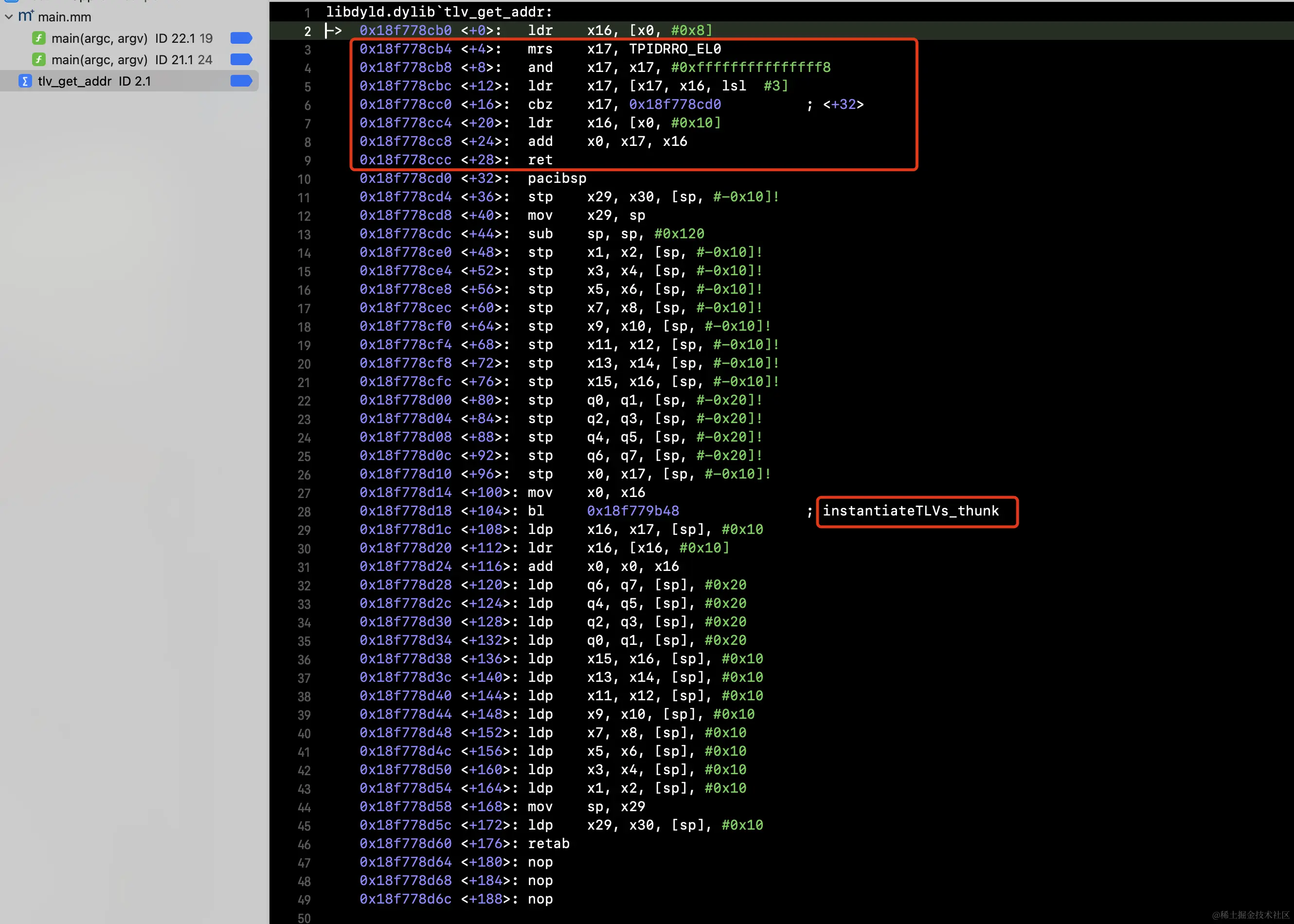
Task: Select main(argc, argv) ID 21.1 breakpoint label
Action: (x=131, y=59)
